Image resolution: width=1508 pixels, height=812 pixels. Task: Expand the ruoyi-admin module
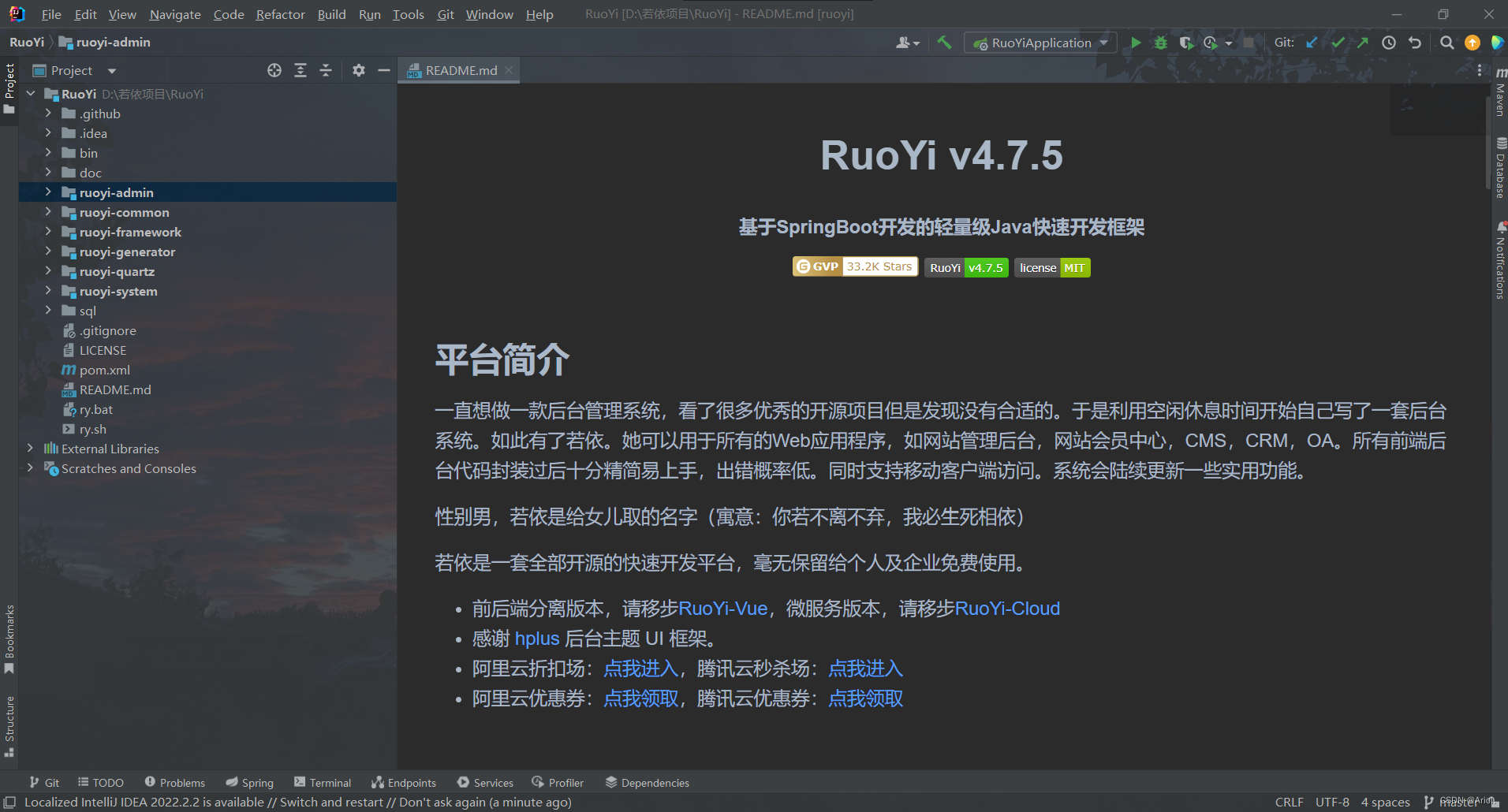pos(48,192)
